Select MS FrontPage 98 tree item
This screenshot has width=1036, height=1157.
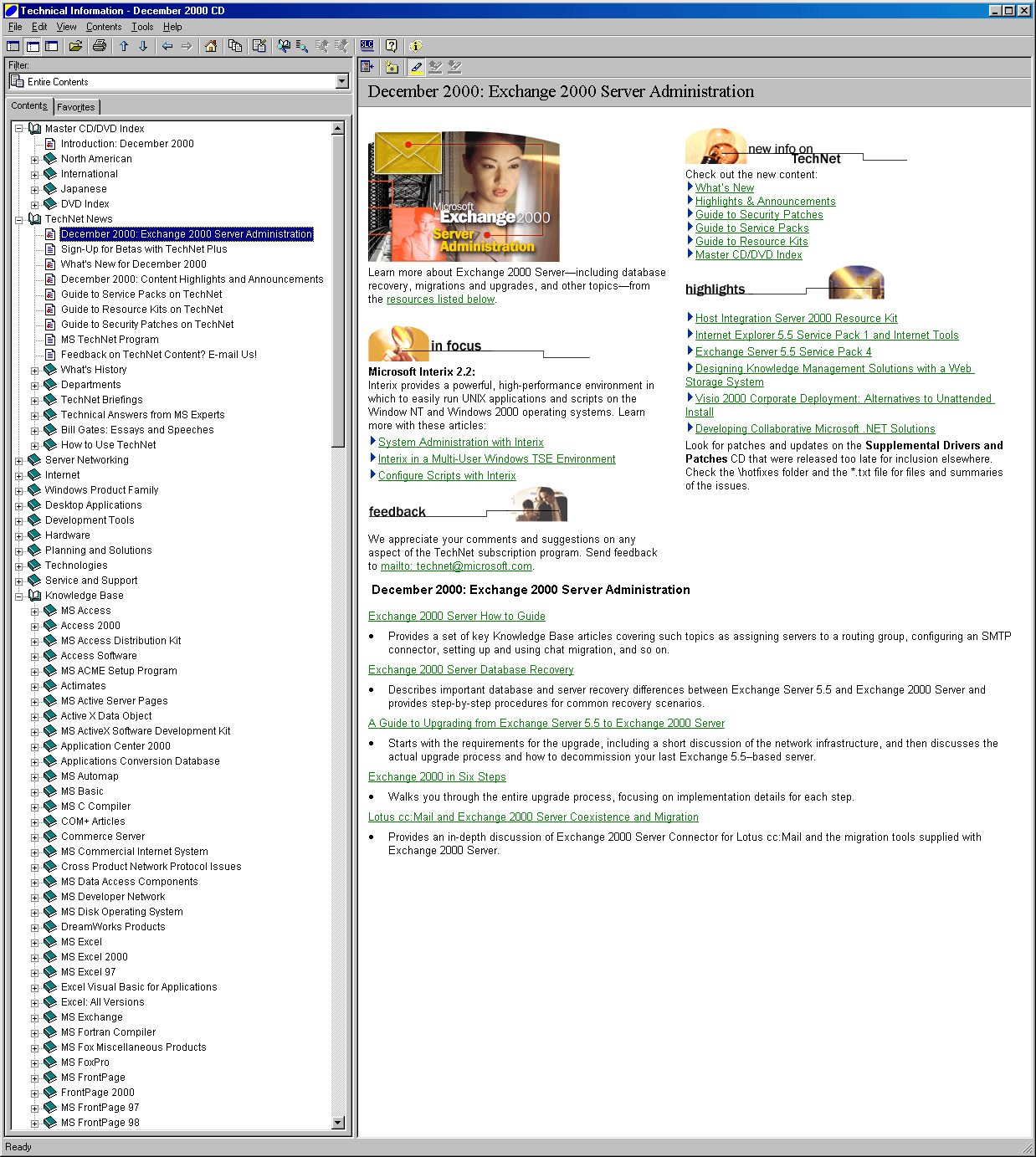100,1123
